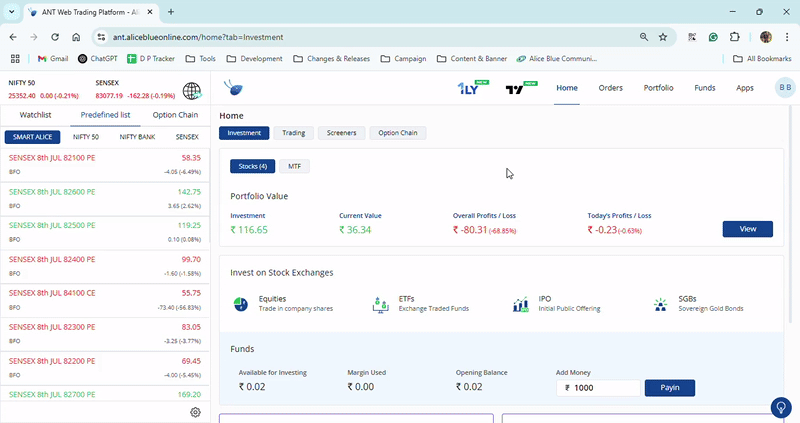Viewport: 800px width, 423px height.
Task: Select SENSEX 8th JUL 82300 PE row
Action: coord(105,334)
